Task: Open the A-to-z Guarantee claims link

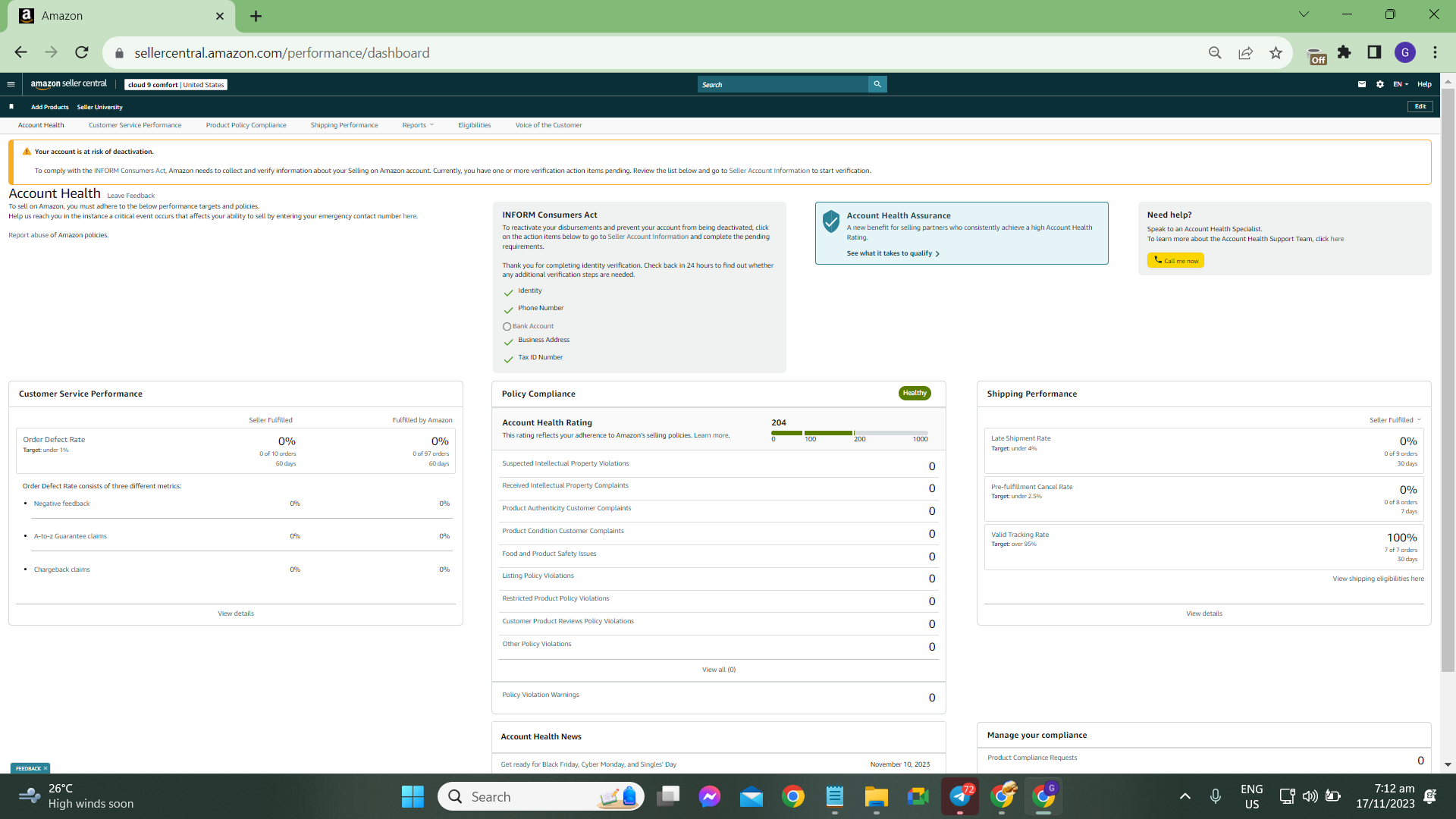Action: coord(71,536)
